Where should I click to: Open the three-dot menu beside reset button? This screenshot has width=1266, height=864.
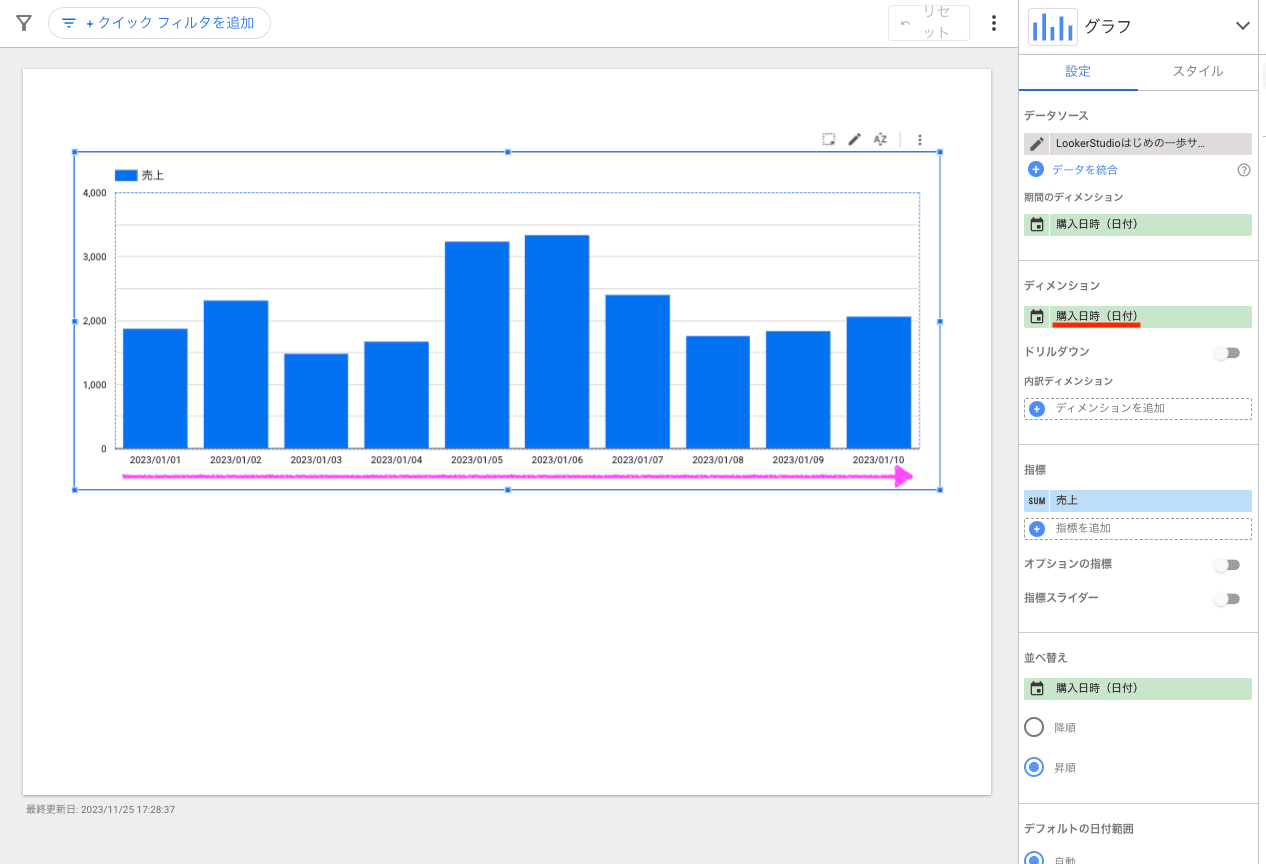993,23
